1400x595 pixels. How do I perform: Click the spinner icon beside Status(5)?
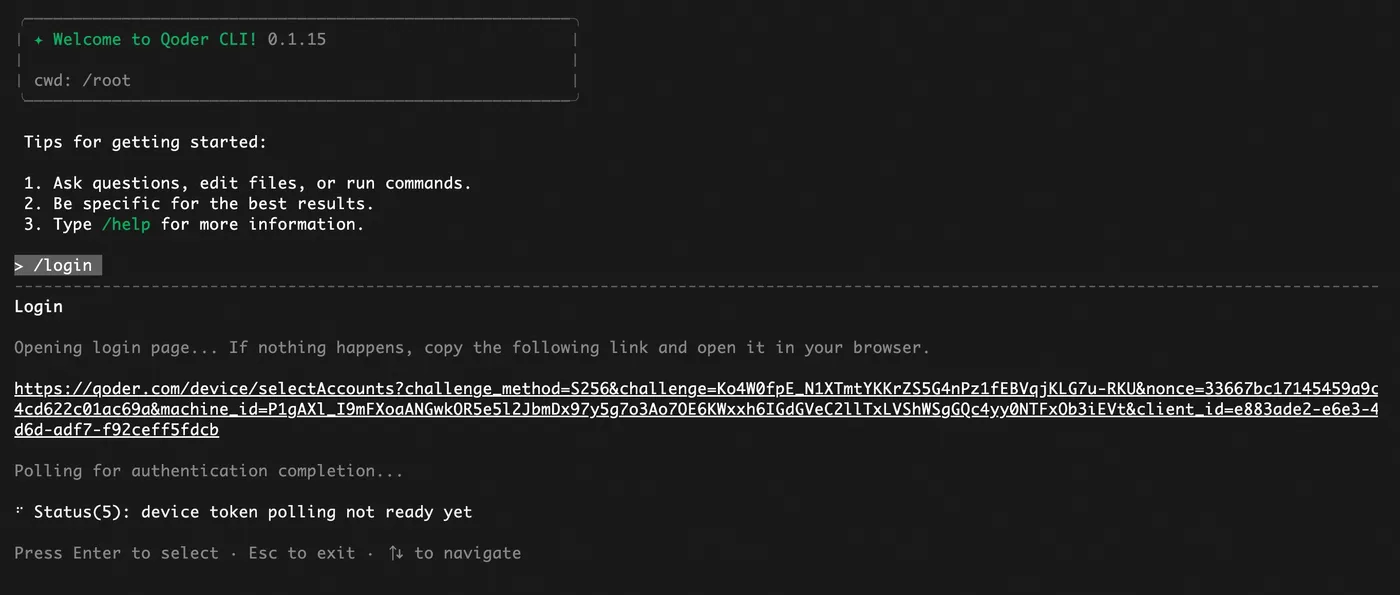coord(20,512)
